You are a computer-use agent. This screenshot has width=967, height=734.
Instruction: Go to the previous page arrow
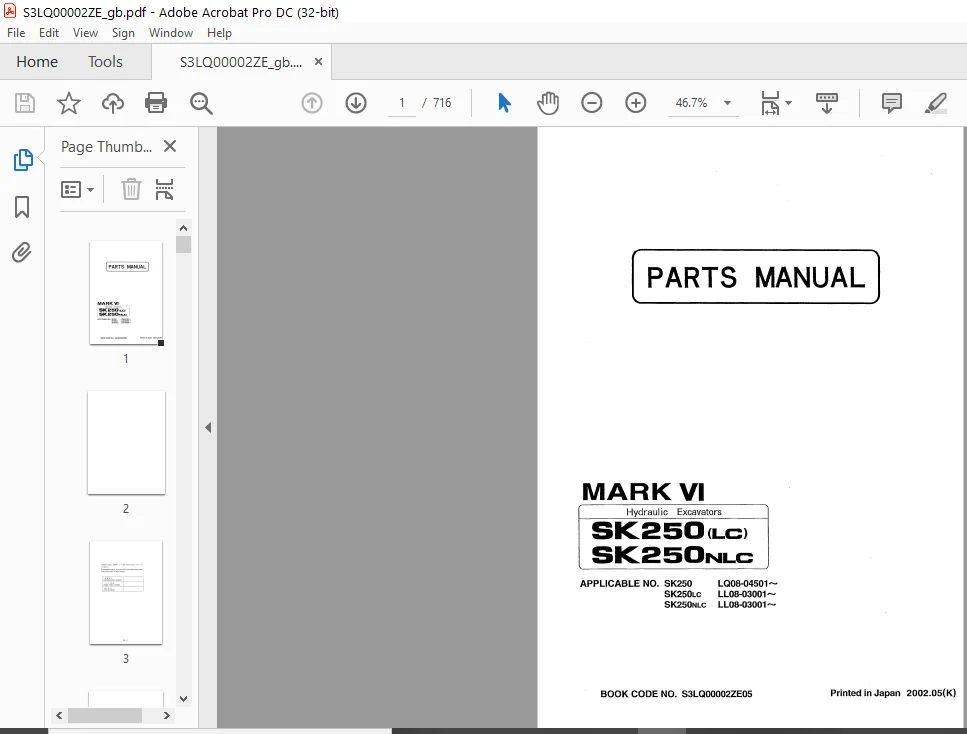312,103
